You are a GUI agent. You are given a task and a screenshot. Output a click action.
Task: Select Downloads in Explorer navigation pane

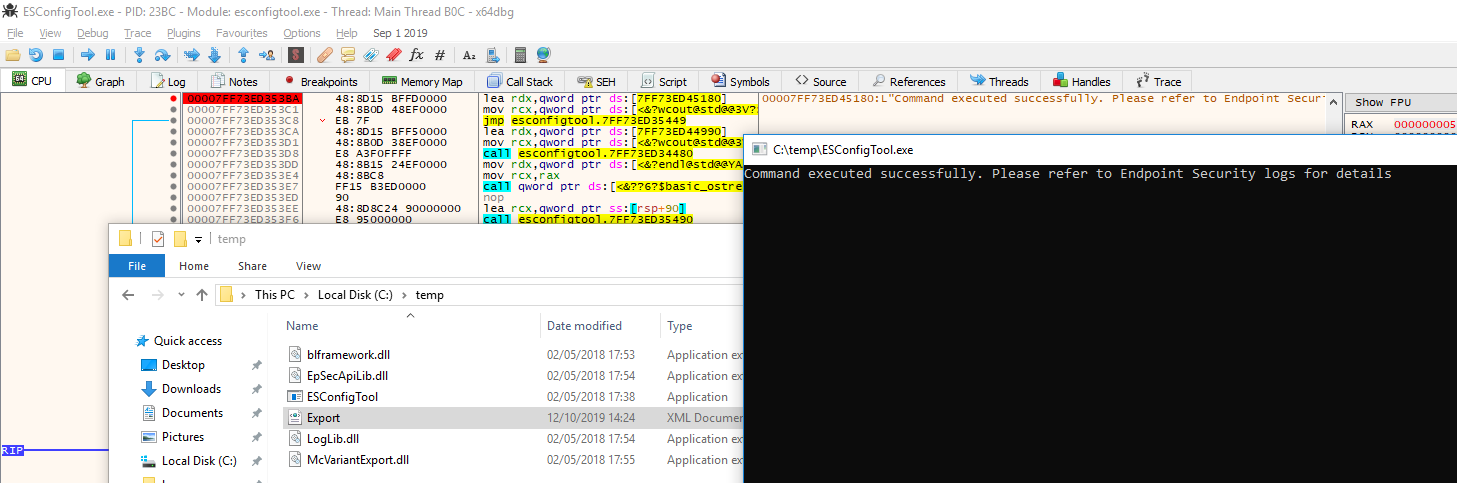[192, 389]
